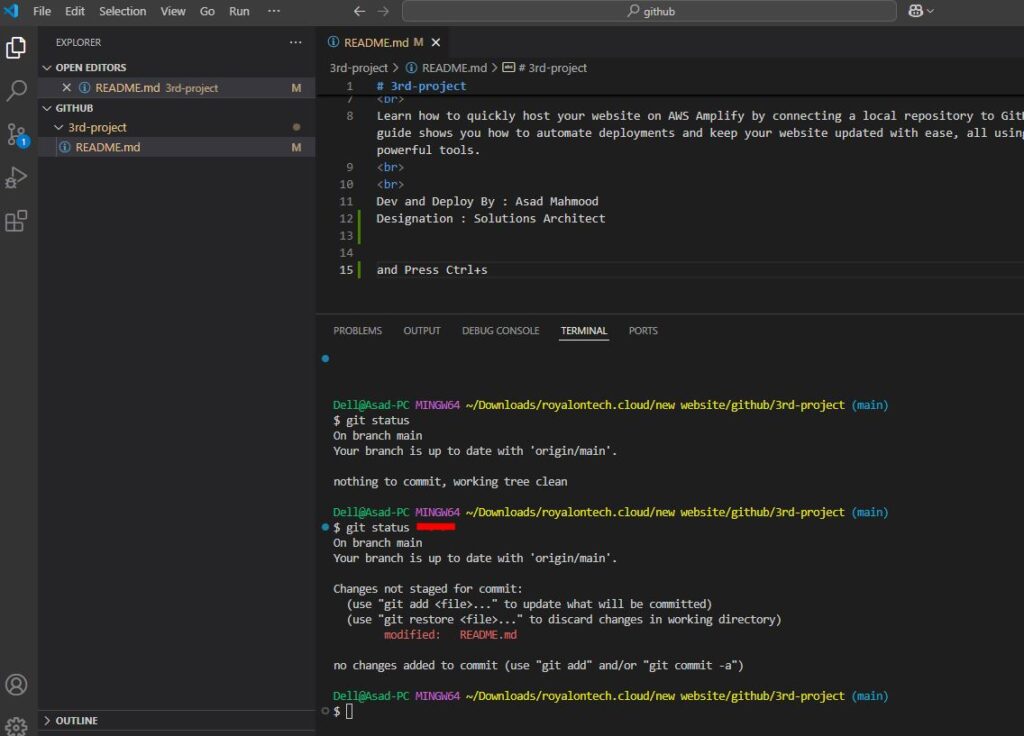The height and width of the screenshot is (736, 1024).
Task: Click the symbol icon in breadcrumb before # 3rd-project
Action: (509, 67)
